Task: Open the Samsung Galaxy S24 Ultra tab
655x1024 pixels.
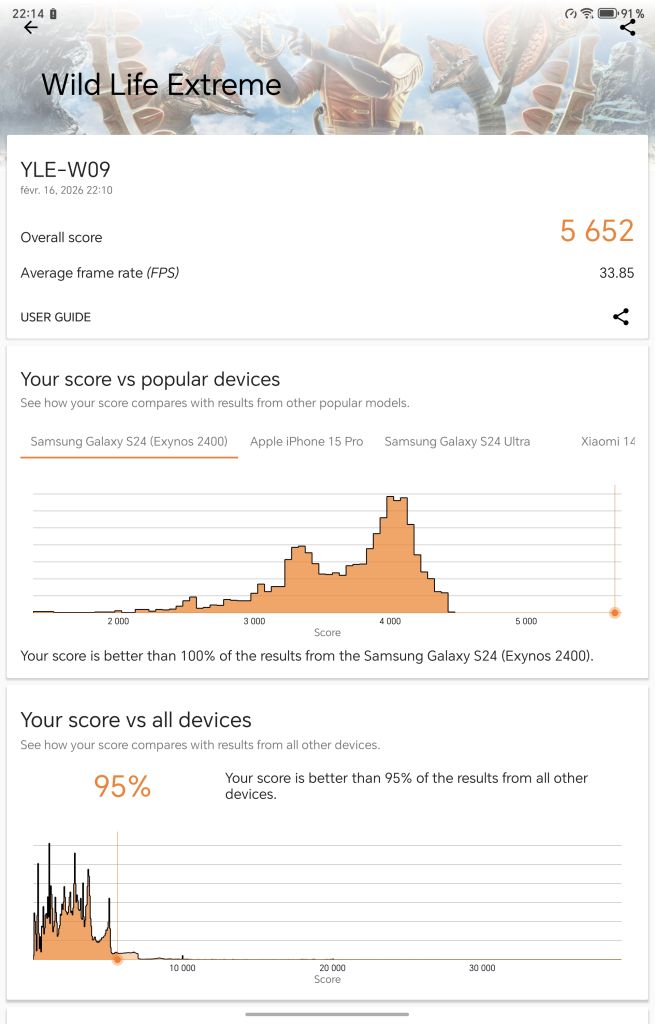Action: tap(457, 441)
